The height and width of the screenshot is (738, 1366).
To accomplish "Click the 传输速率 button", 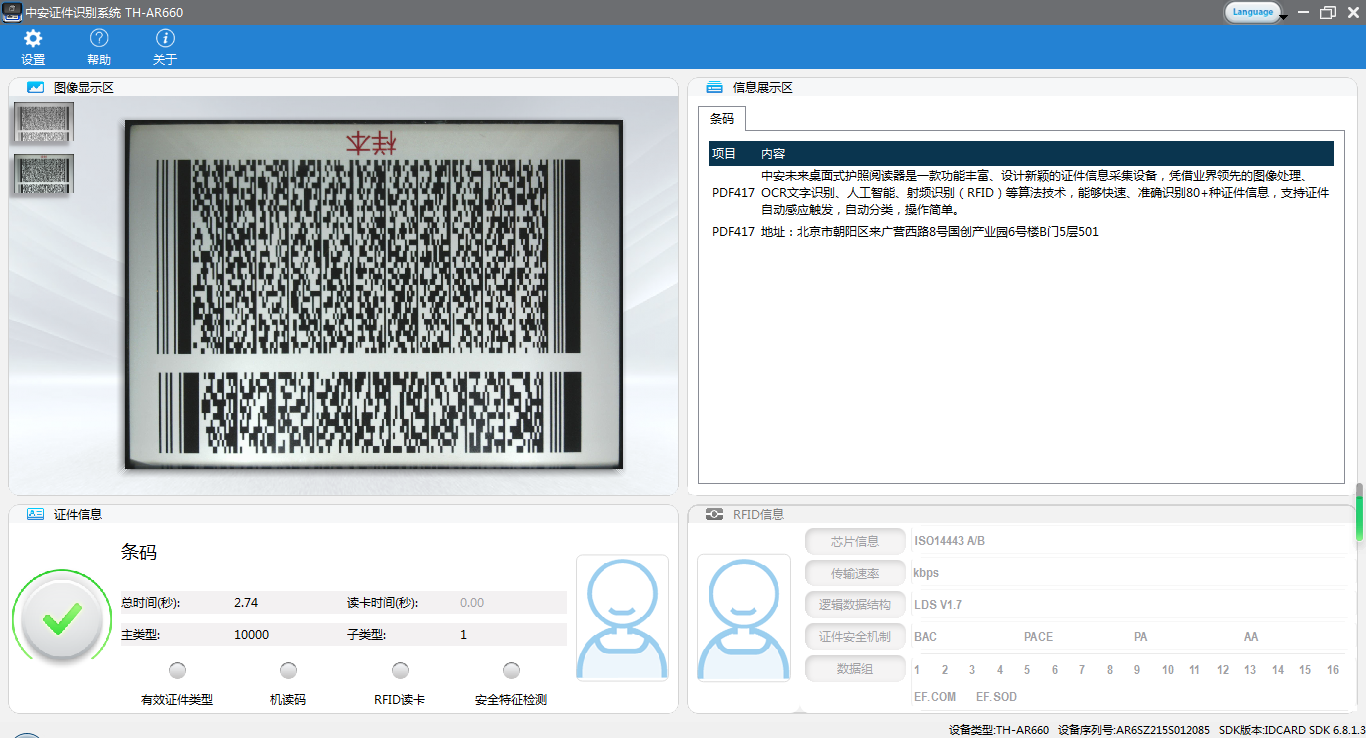I will coord(855,573).
